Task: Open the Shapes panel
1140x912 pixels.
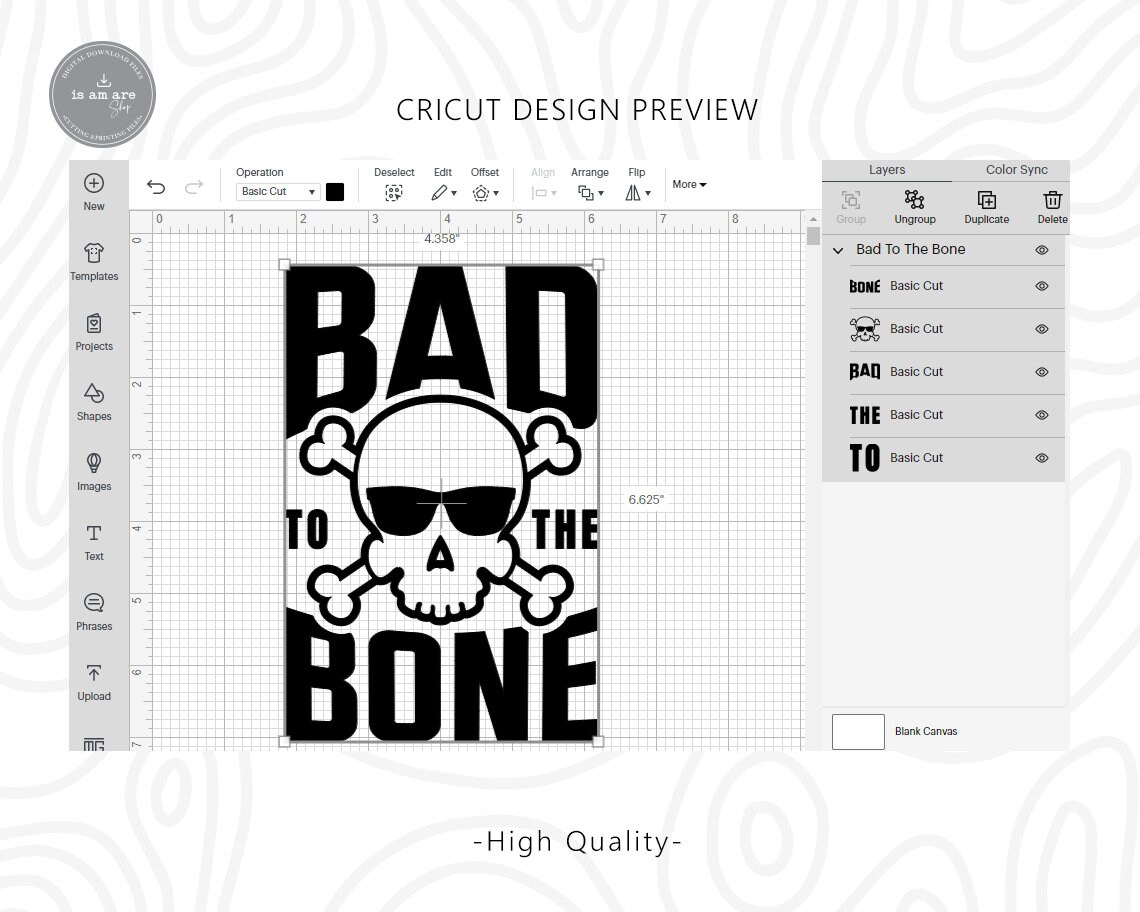Action: point(94,402)
